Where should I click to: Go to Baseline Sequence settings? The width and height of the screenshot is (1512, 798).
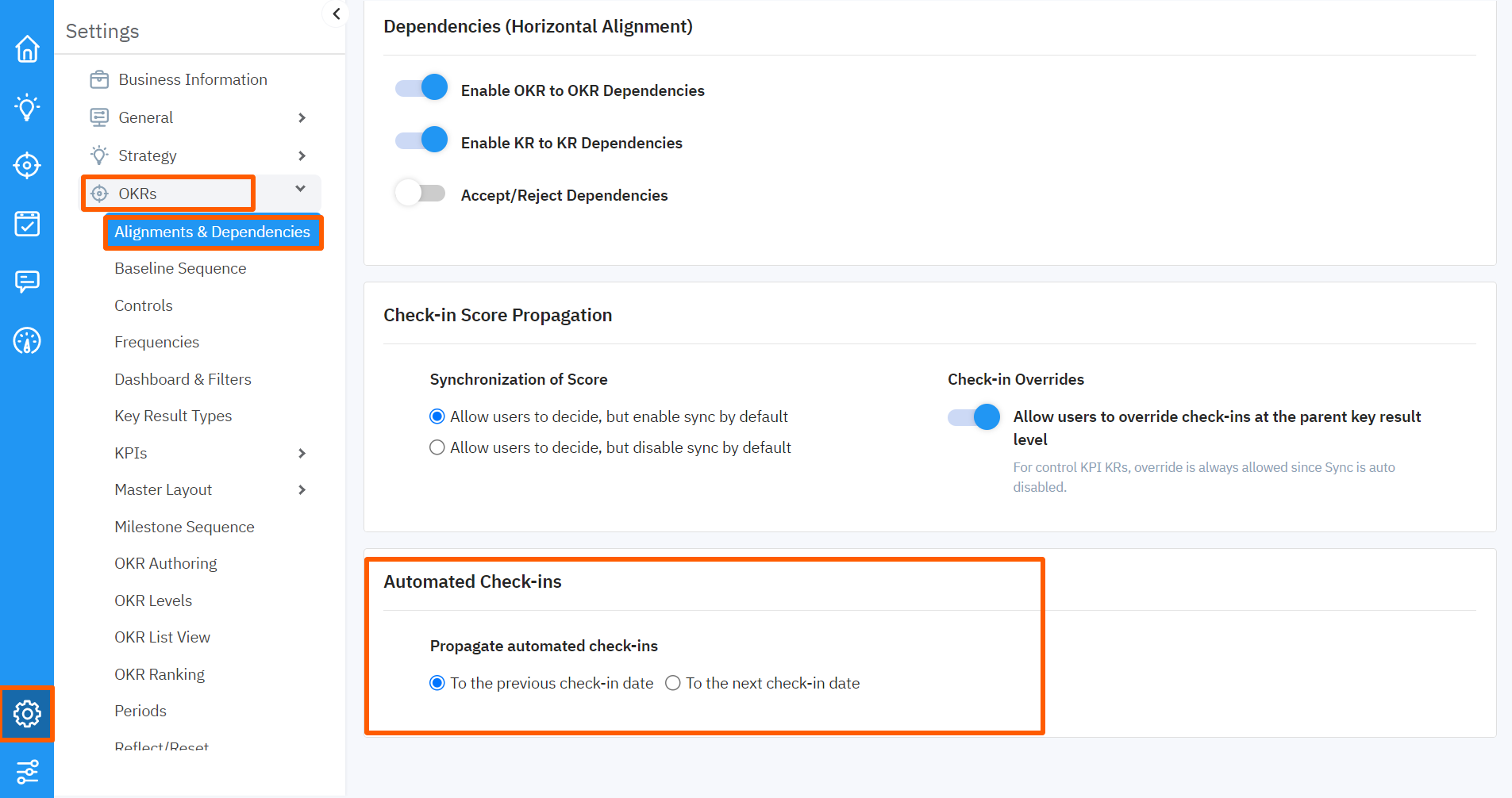click(x=180, y=268)
